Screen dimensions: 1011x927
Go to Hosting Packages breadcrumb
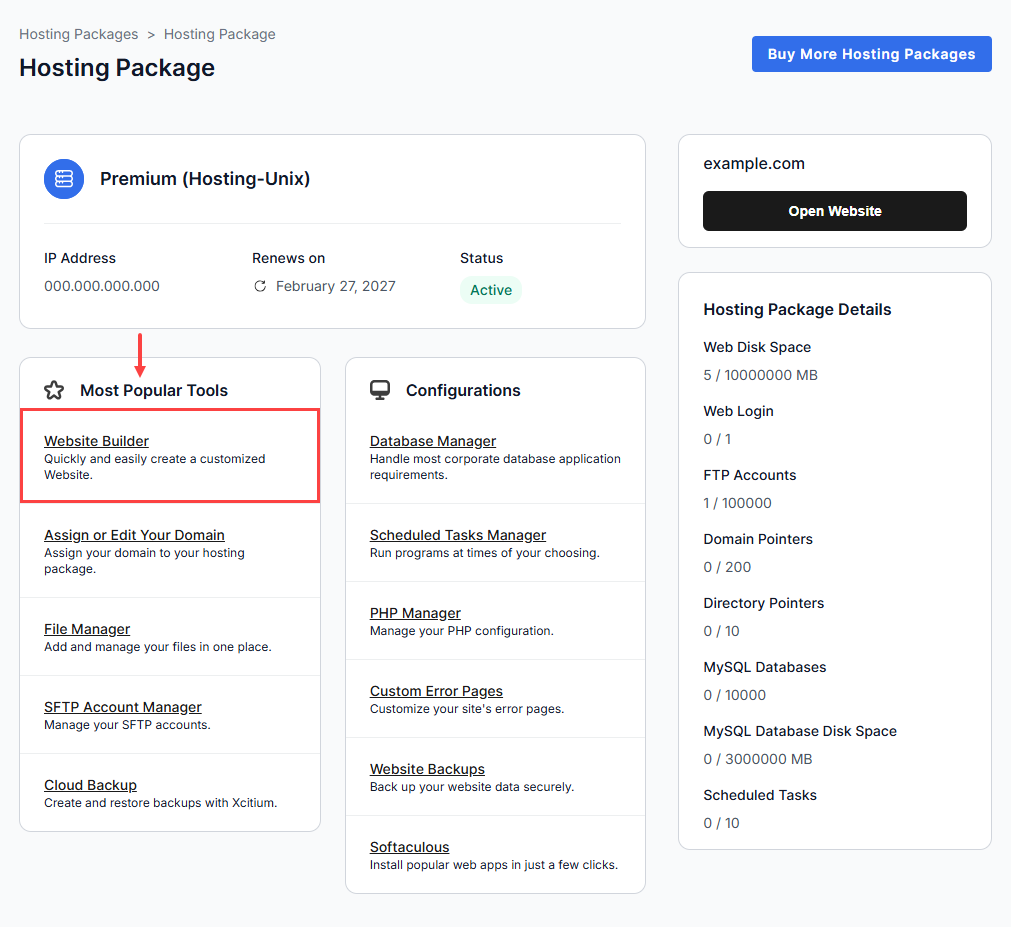(x=79, y=34)
